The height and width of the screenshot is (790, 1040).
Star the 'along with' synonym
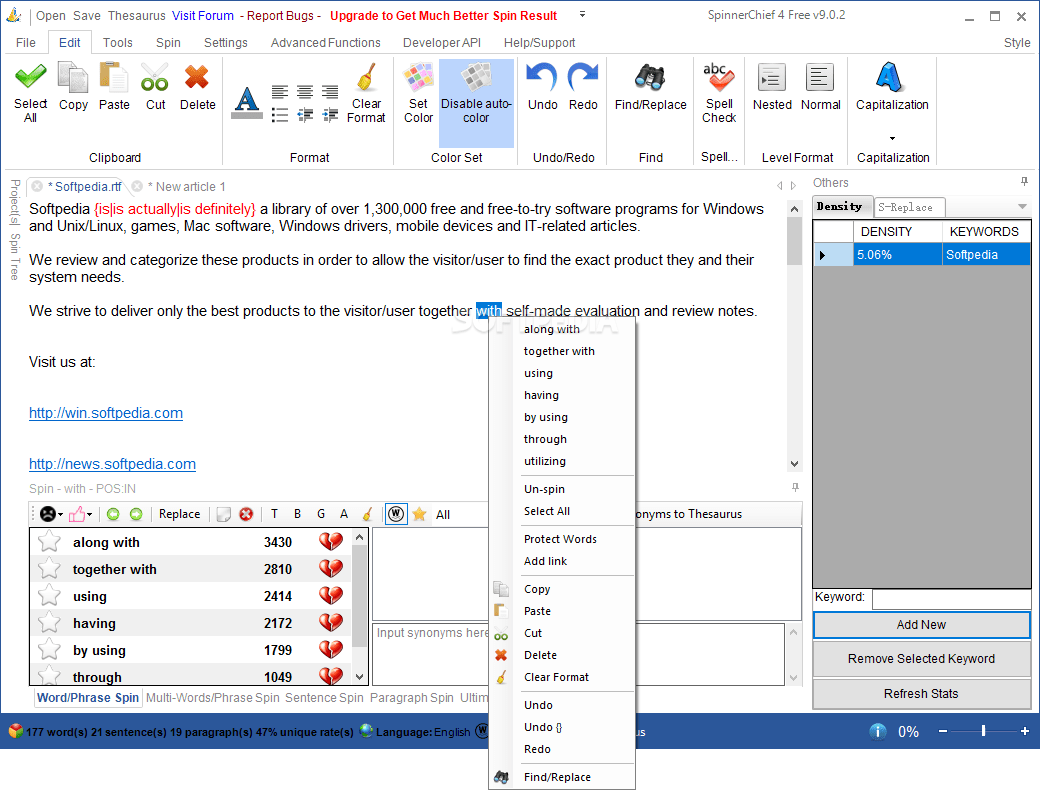coord(49,542)
